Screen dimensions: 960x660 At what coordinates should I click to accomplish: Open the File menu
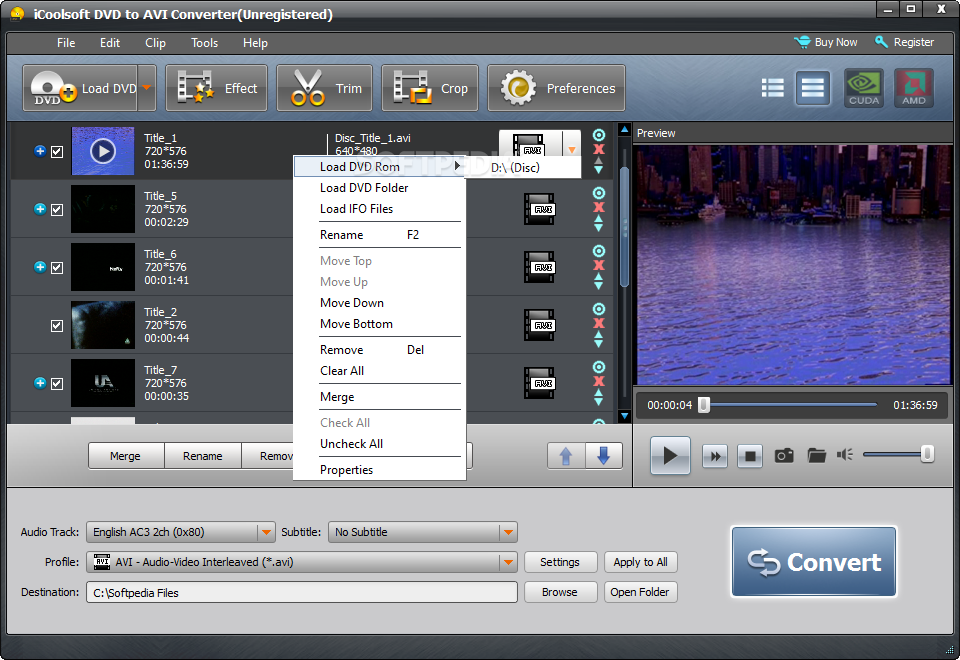pyautogui.click(x=66, y=43)
